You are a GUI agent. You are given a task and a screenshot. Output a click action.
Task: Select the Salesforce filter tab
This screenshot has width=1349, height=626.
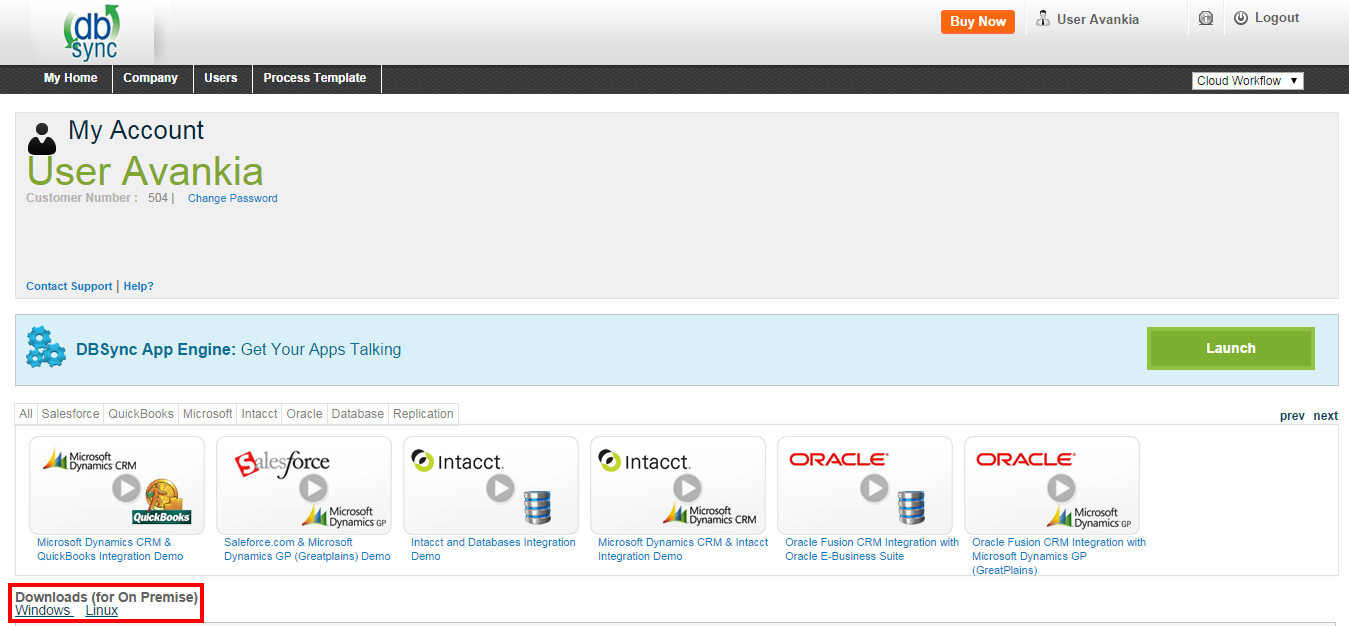click(x=70, y=414)
